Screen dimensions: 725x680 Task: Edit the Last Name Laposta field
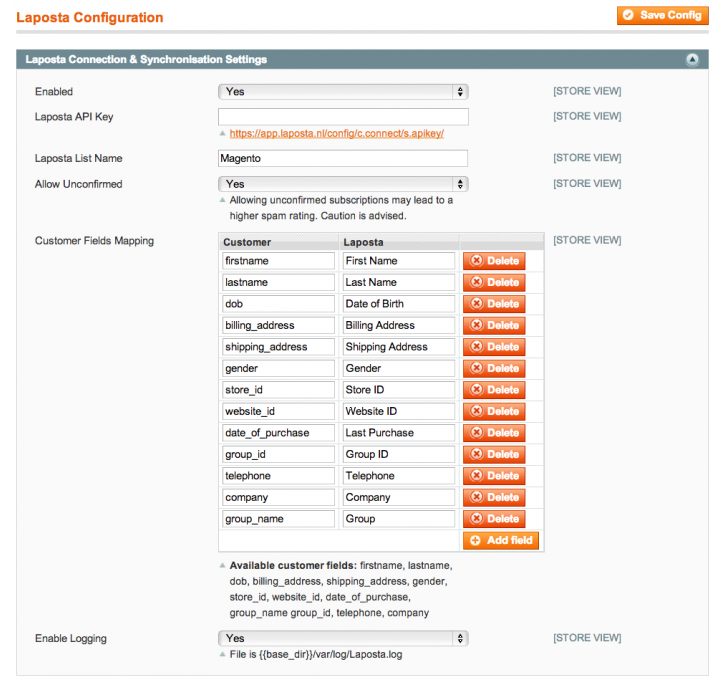point(399,282)
